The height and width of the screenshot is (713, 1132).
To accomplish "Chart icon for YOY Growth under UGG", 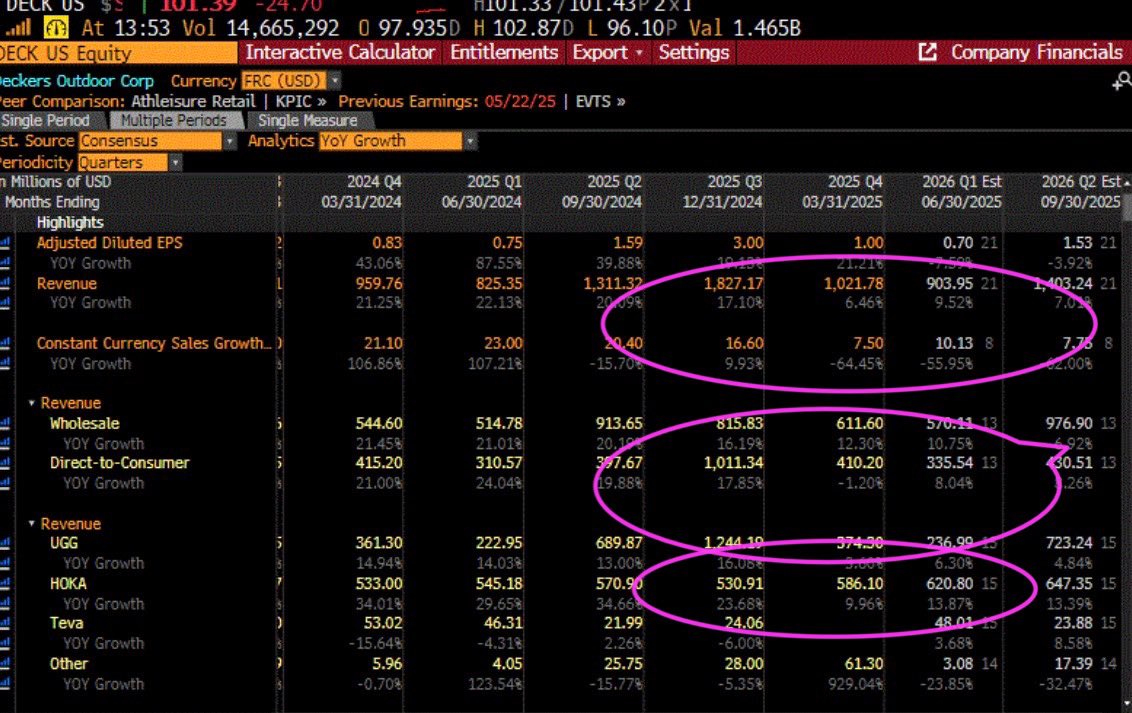I will click(x=5, y=564).
